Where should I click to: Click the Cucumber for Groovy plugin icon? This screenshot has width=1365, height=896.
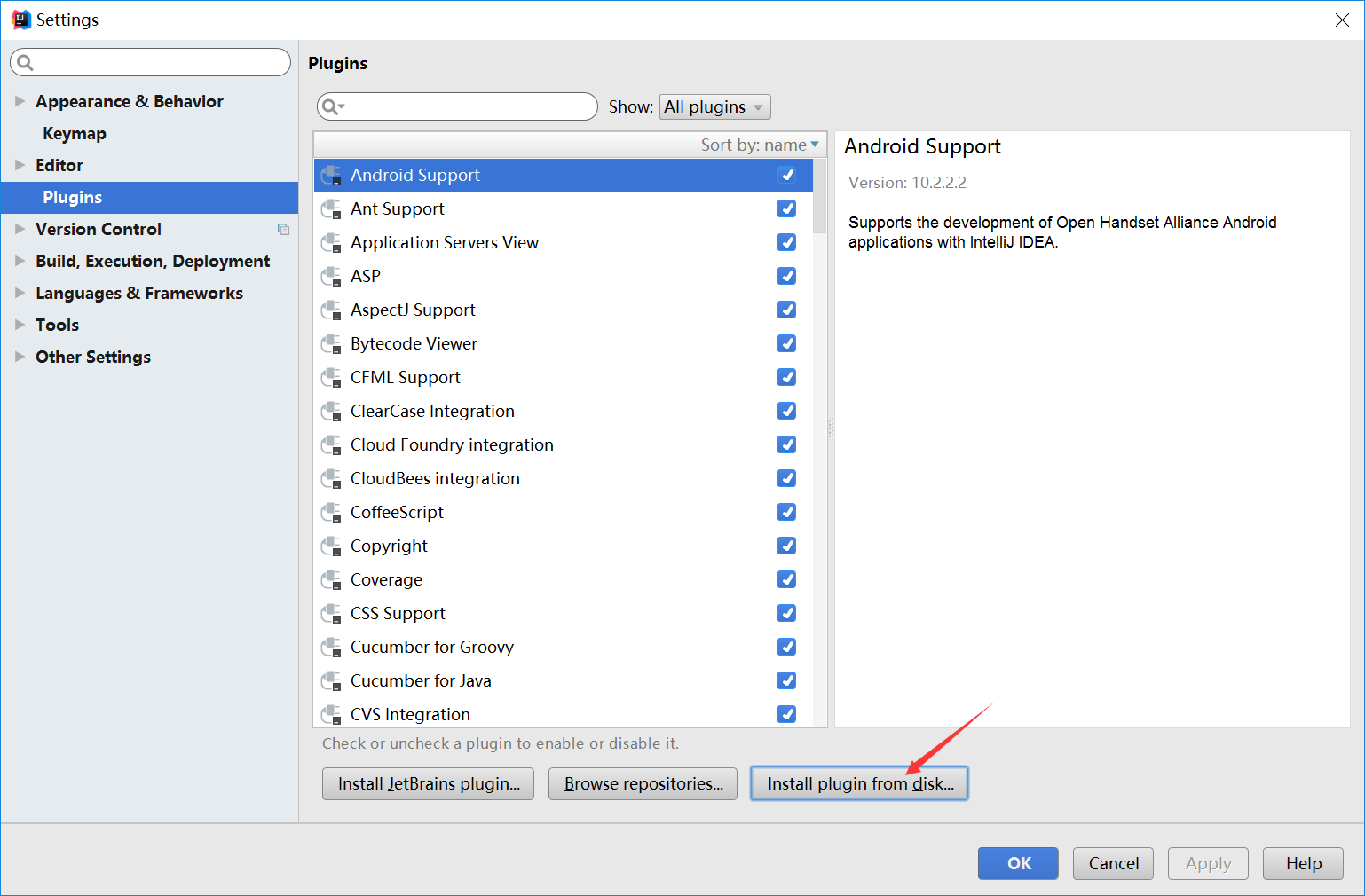(331, 648)
